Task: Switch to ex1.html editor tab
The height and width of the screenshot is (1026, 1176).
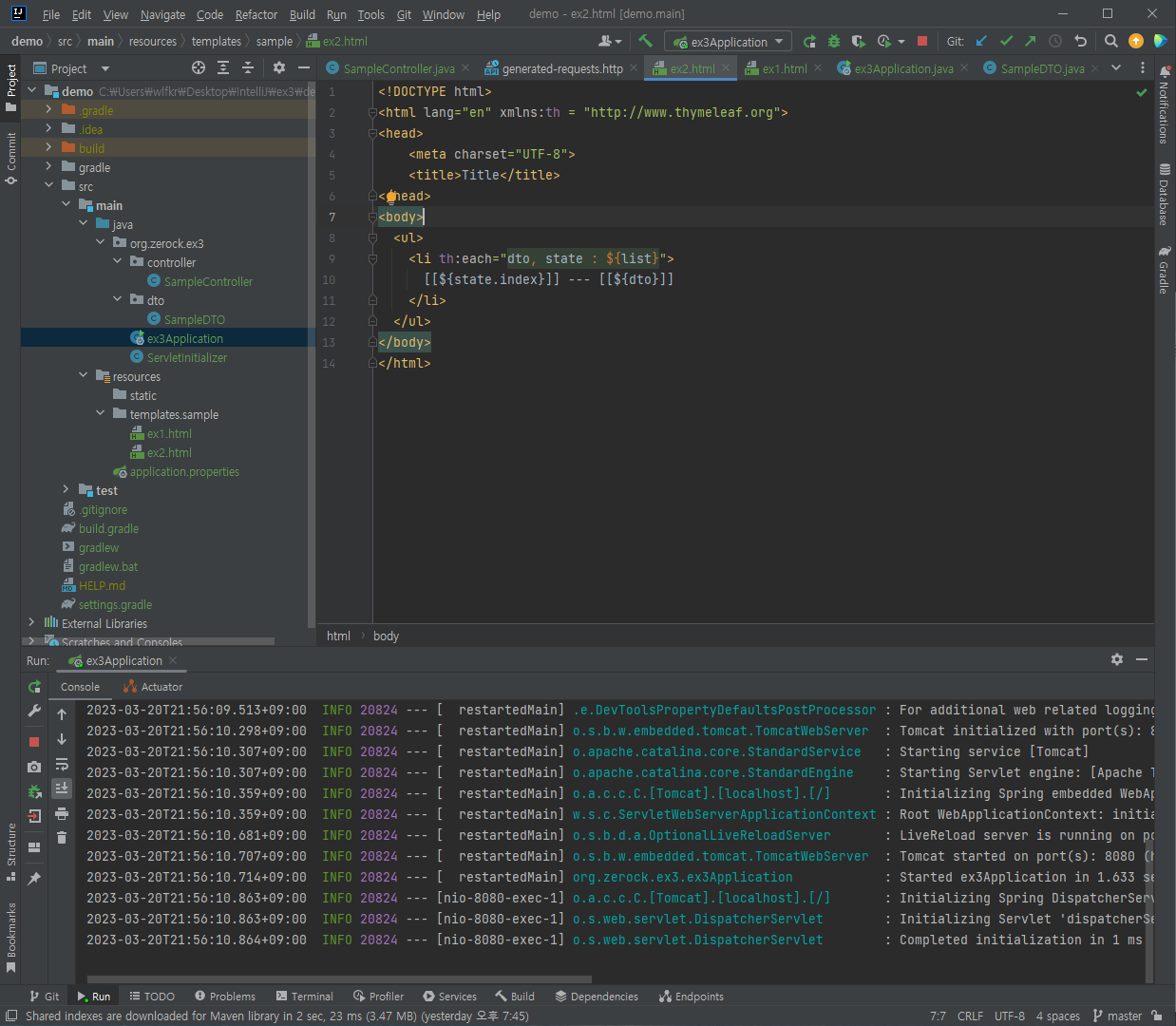Action: click(784, 68)
